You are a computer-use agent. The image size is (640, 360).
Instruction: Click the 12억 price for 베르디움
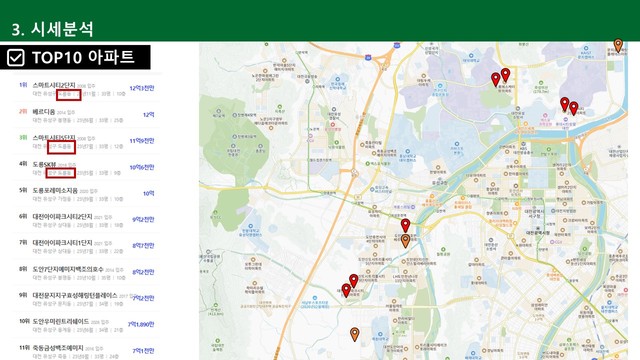click(x=149, y=115)
